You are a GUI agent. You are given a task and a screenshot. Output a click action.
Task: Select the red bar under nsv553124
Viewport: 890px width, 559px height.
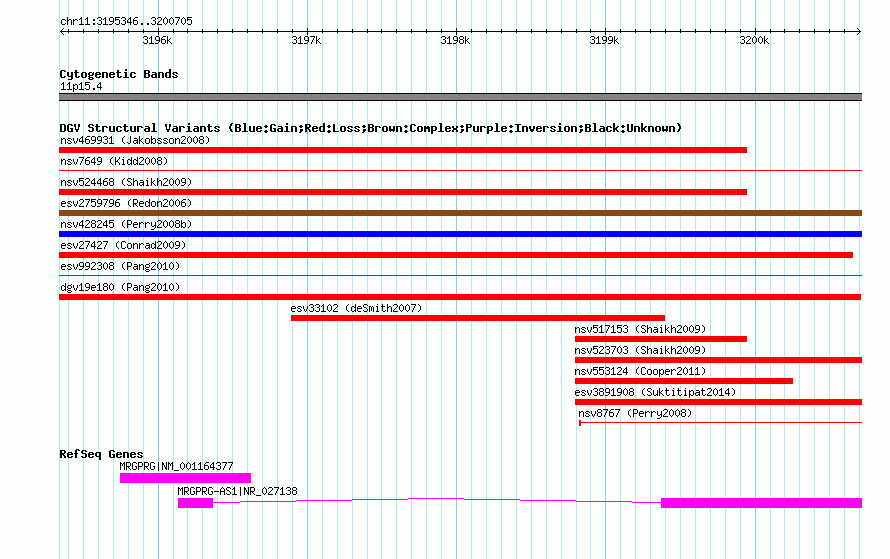[x=684, y=381]
